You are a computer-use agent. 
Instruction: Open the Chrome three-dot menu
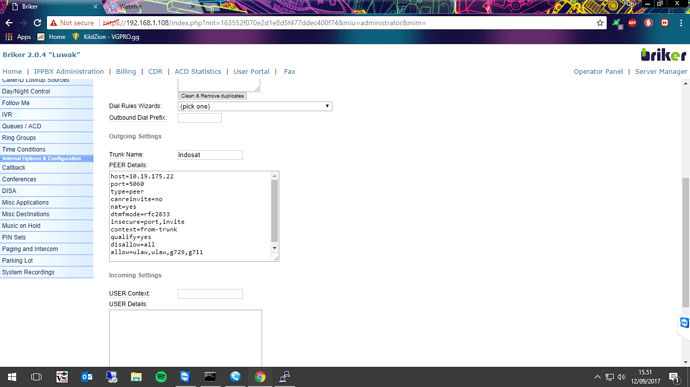[x=681, y=23]
